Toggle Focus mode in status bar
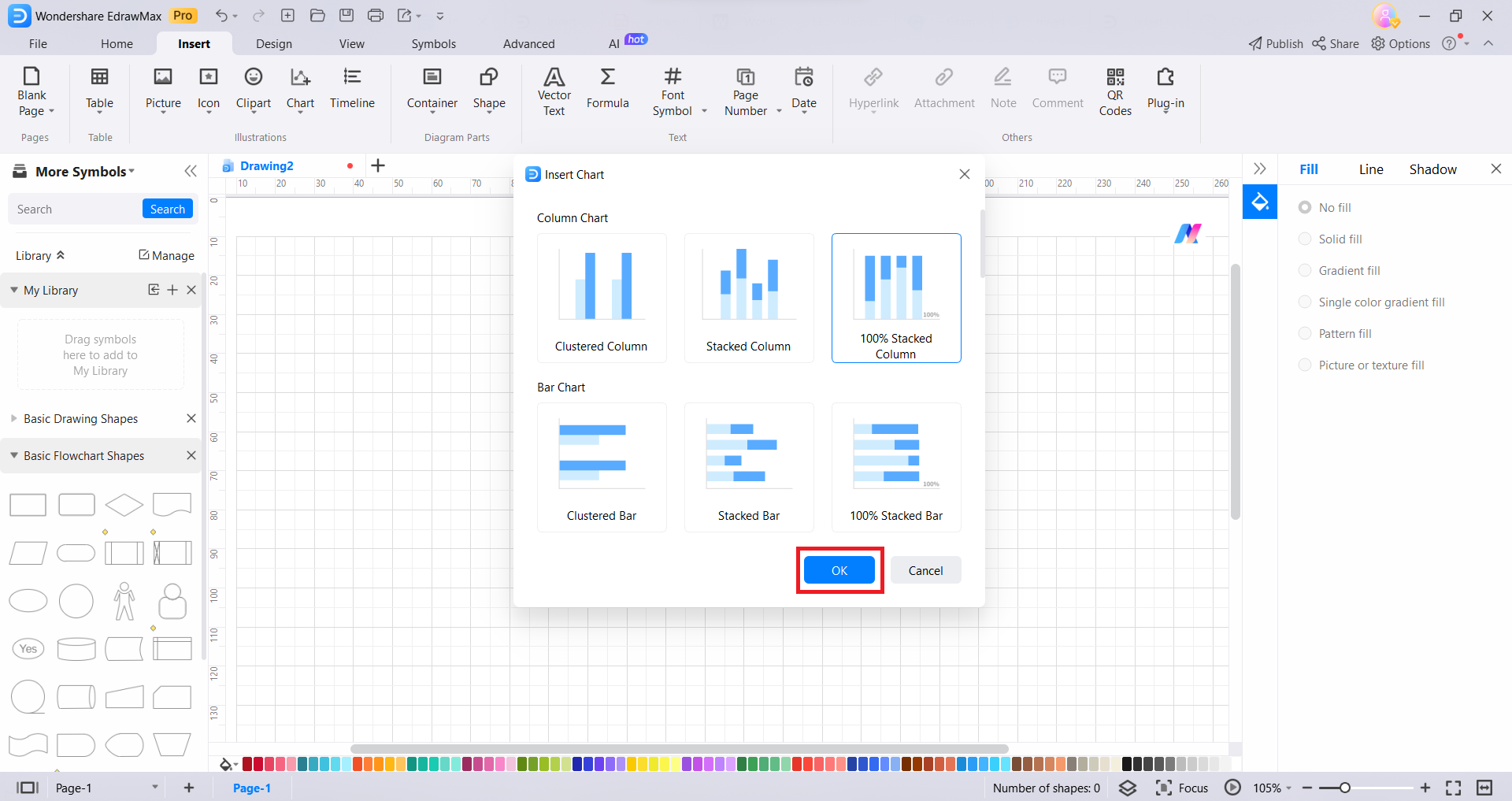Viewport: 1512px width, 801px height. point(1182,788)
